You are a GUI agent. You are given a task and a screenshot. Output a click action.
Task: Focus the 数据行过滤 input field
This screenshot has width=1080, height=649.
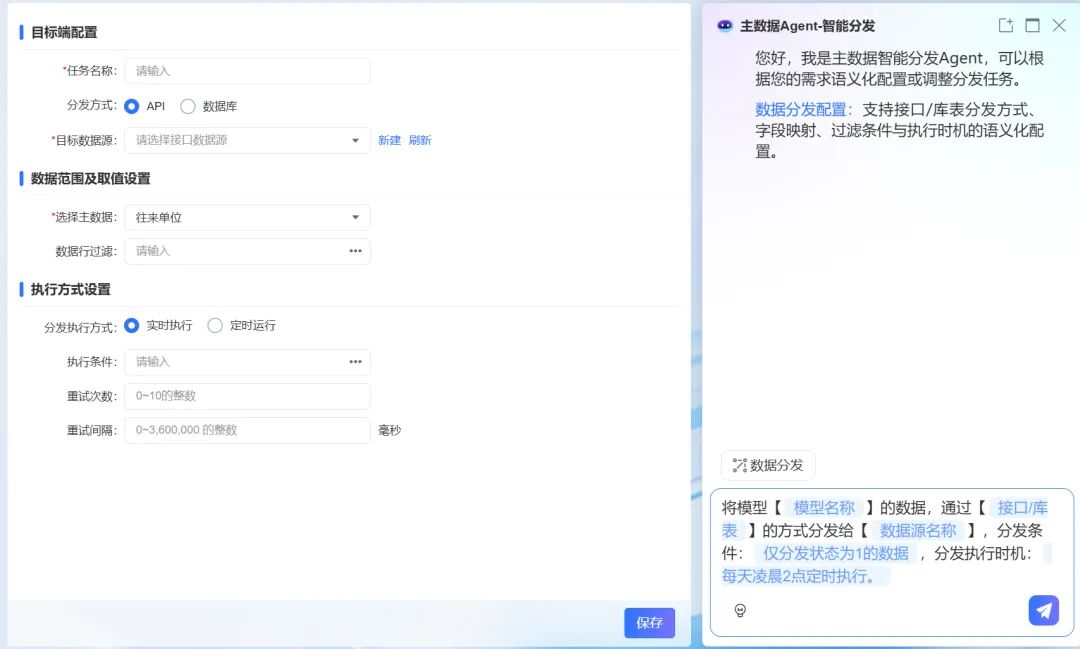(247, 251)
